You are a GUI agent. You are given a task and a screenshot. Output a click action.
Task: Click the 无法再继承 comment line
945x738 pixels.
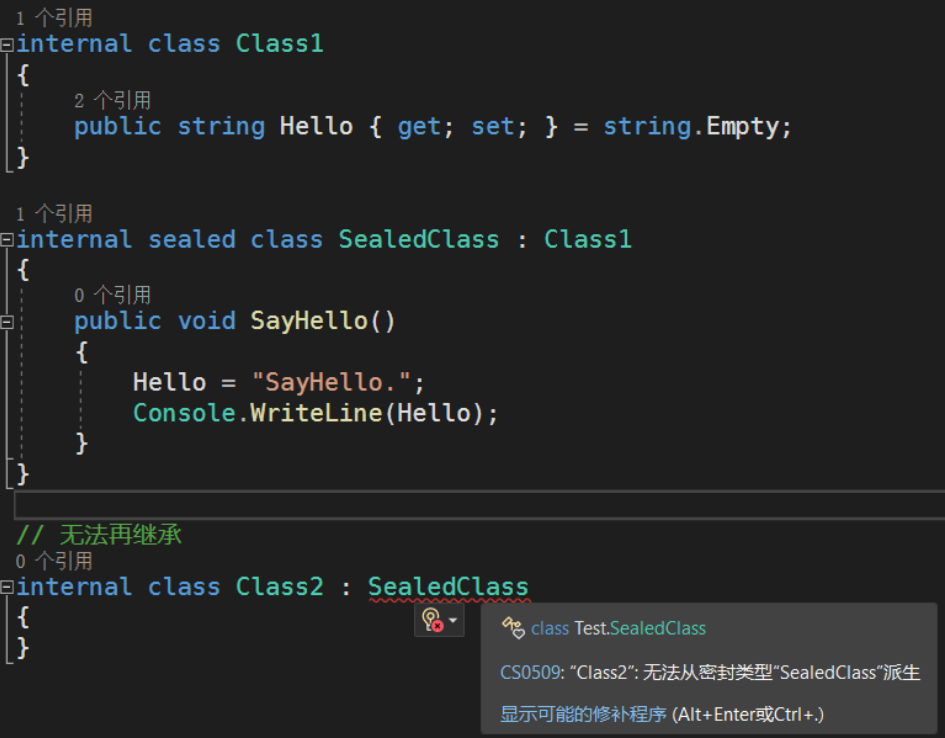point(99,535)
